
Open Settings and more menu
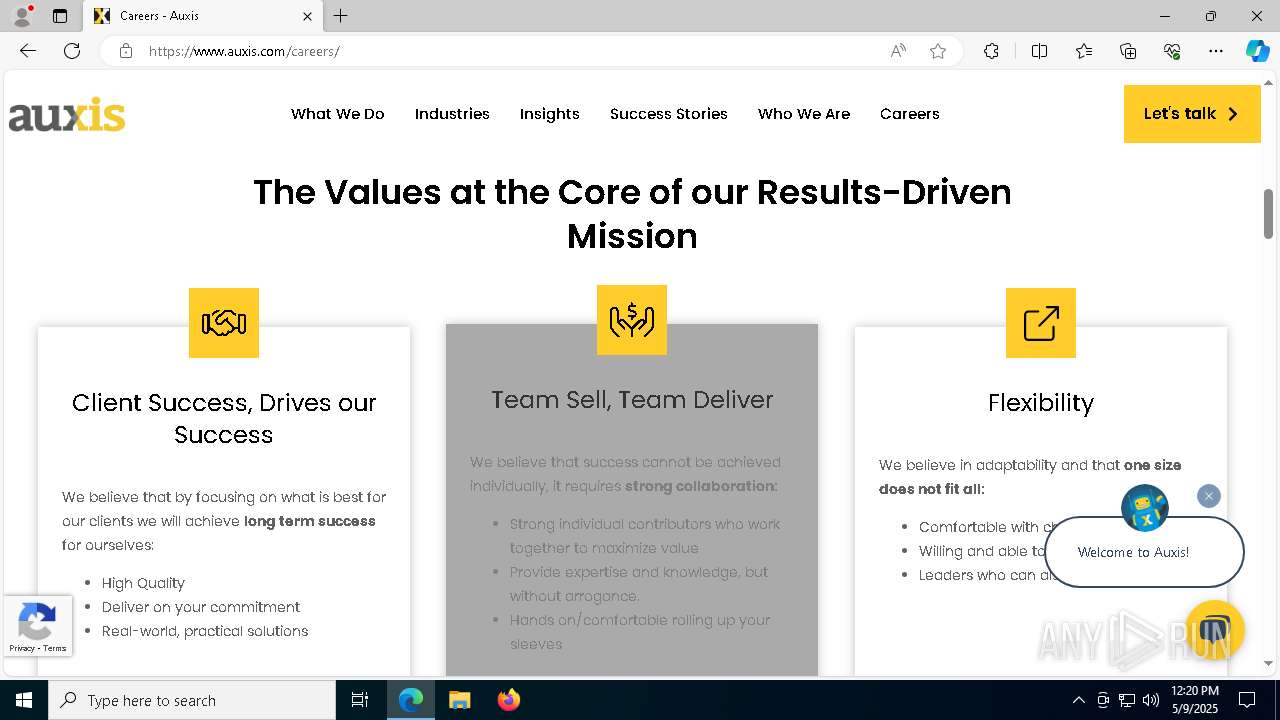click(1216, 51)
